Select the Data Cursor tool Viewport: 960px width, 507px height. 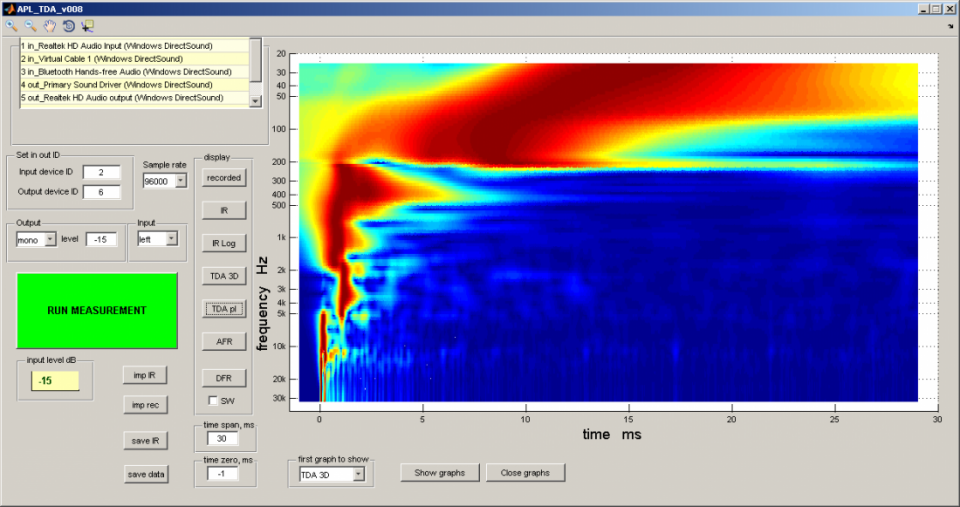(x=88, y=26)
